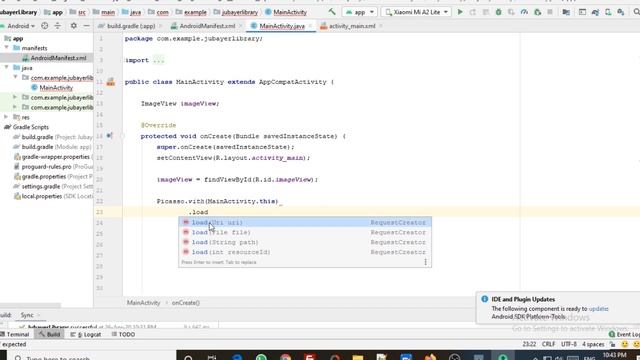Screen dimensions: 640x360
Task: Click the Build tool window button
Action: point(50,334)
